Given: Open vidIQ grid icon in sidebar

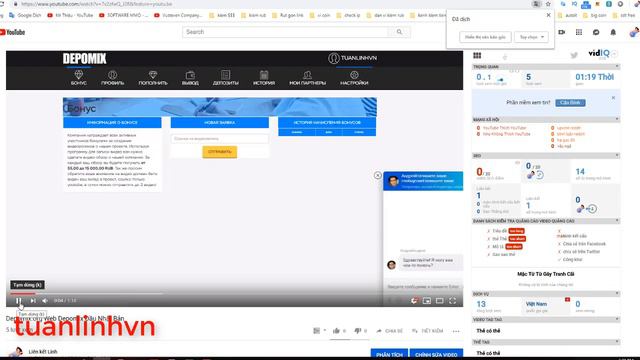Looking at the screenshot, I should point(477,56).
